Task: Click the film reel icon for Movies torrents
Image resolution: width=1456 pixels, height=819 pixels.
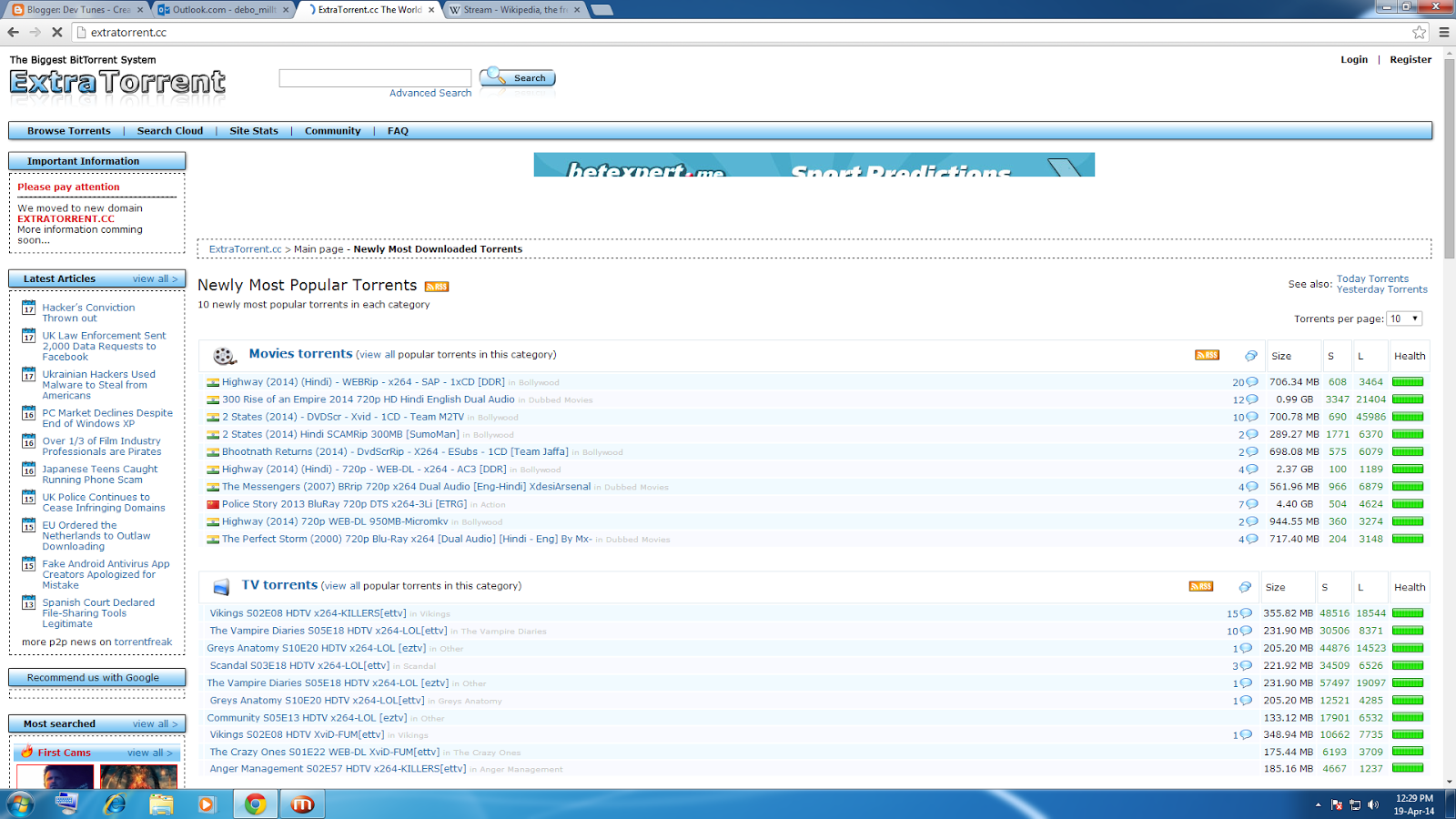Action: tap(224, 356)
